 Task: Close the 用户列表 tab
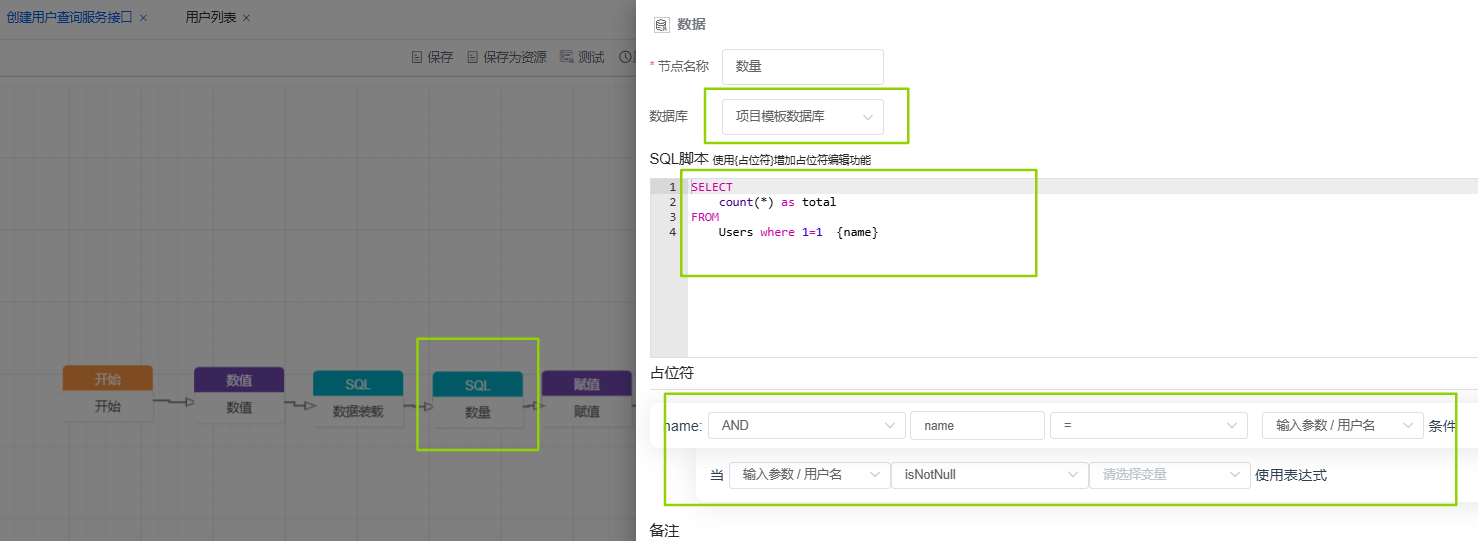(246, 18)
